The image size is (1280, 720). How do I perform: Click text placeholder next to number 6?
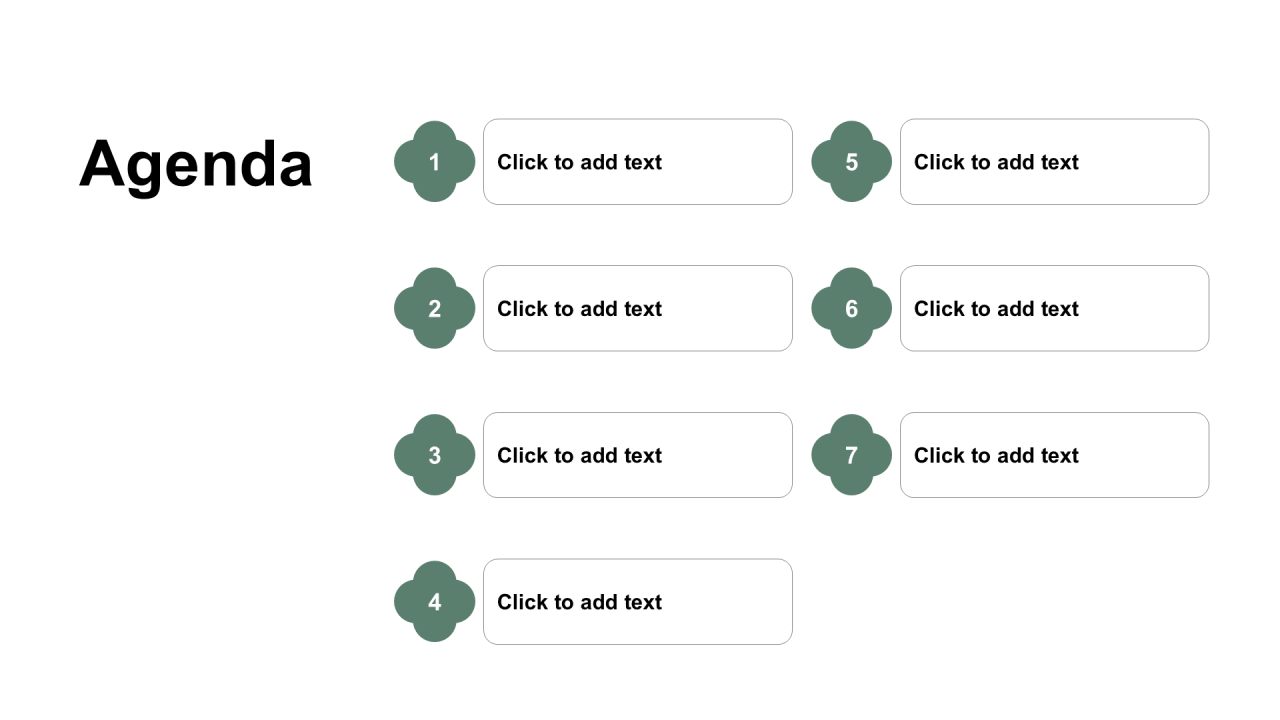point(1055,308)
